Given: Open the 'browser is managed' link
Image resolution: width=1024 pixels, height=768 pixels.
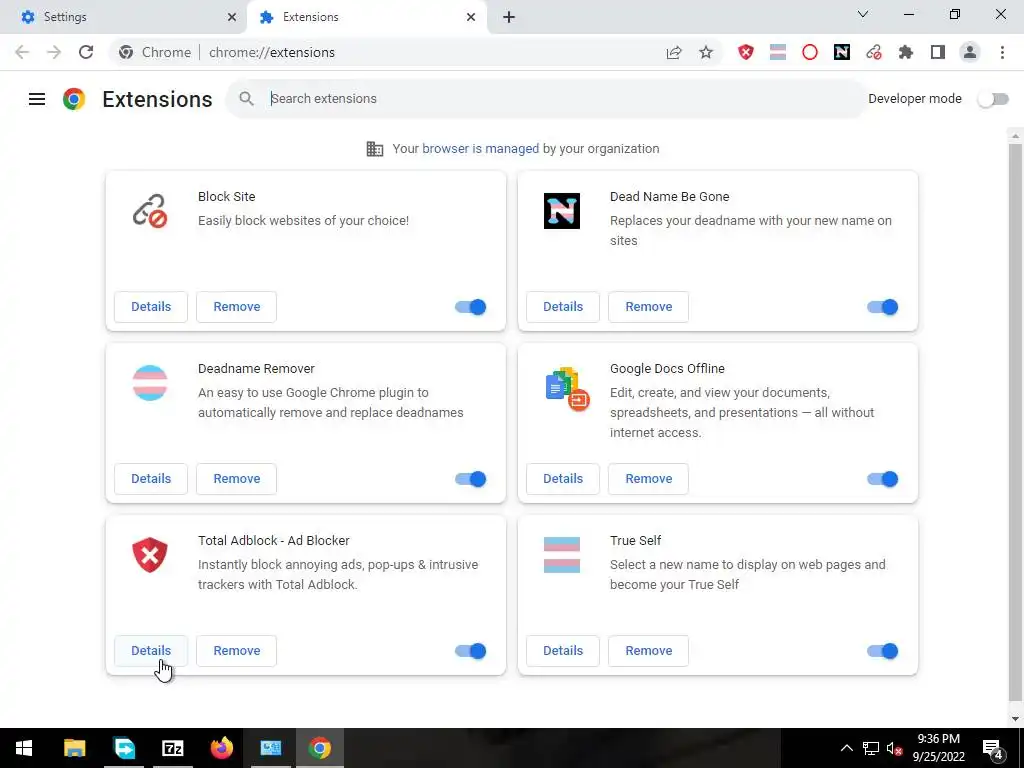Looking at the screenshot, I should [x=481, y=149].
